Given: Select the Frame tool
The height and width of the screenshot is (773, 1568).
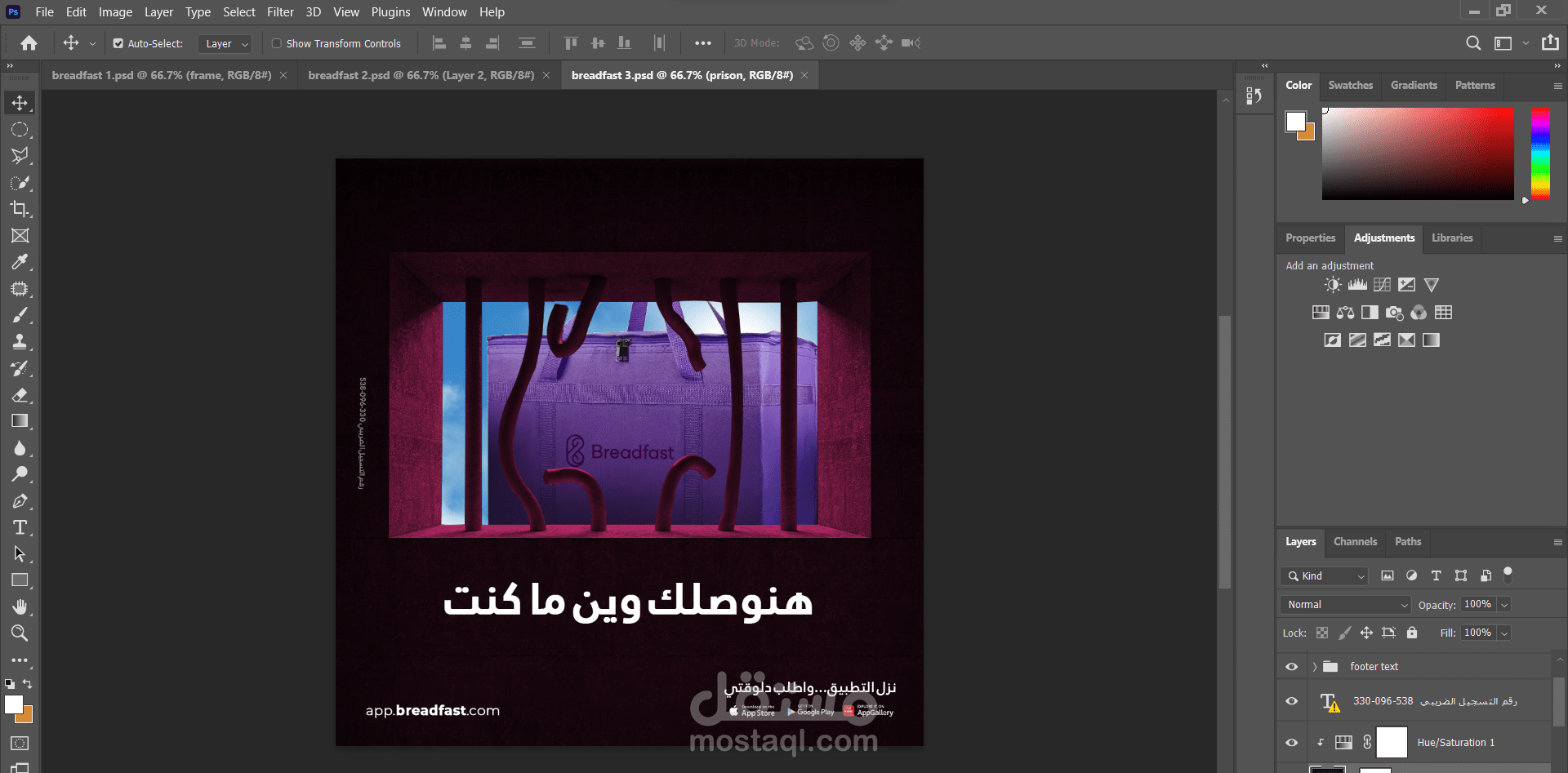Looking at the screenshot, I should click(x=20, y=236).
